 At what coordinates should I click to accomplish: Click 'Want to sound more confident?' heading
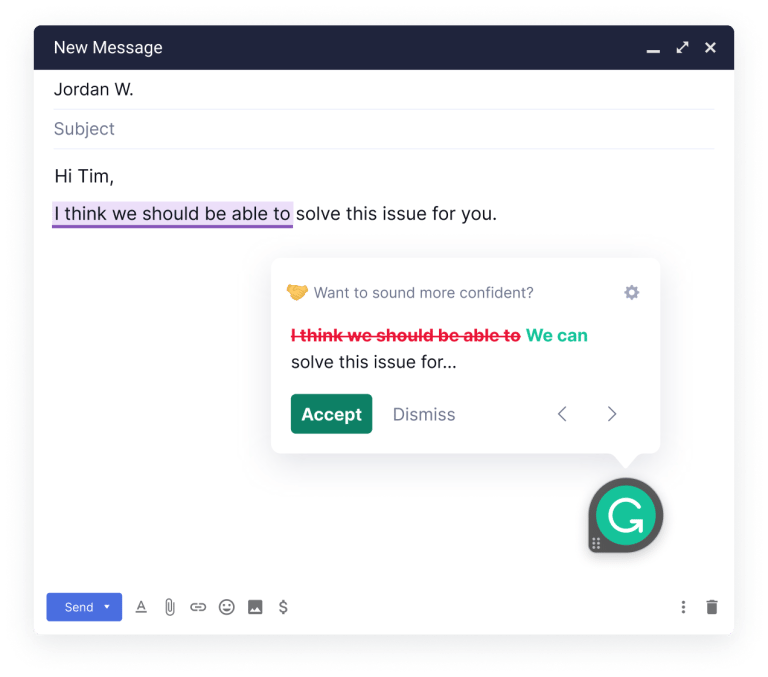tap(423, 292)
